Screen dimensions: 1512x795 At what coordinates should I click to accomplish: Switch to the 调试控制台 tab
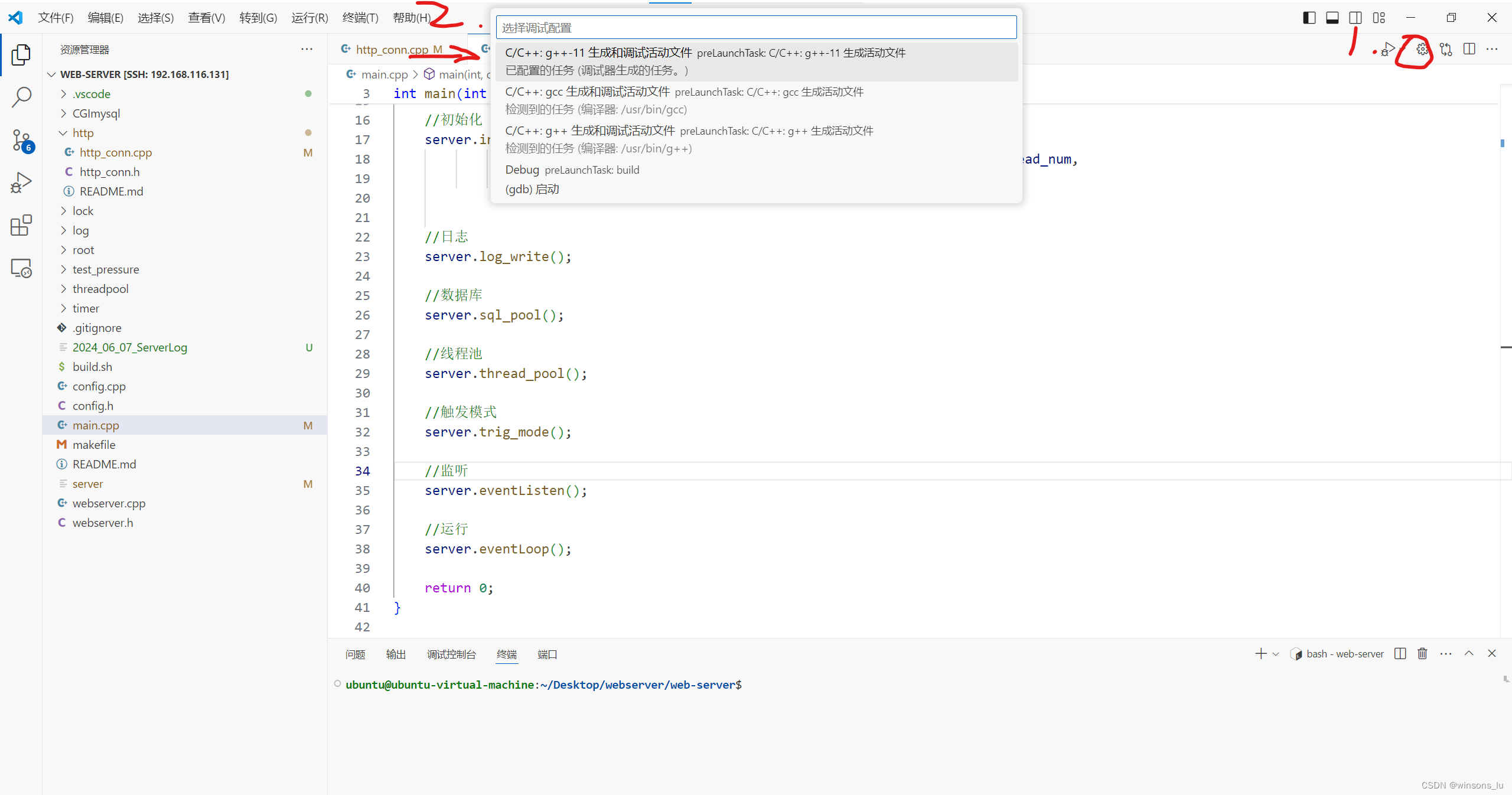click(451, 654)
